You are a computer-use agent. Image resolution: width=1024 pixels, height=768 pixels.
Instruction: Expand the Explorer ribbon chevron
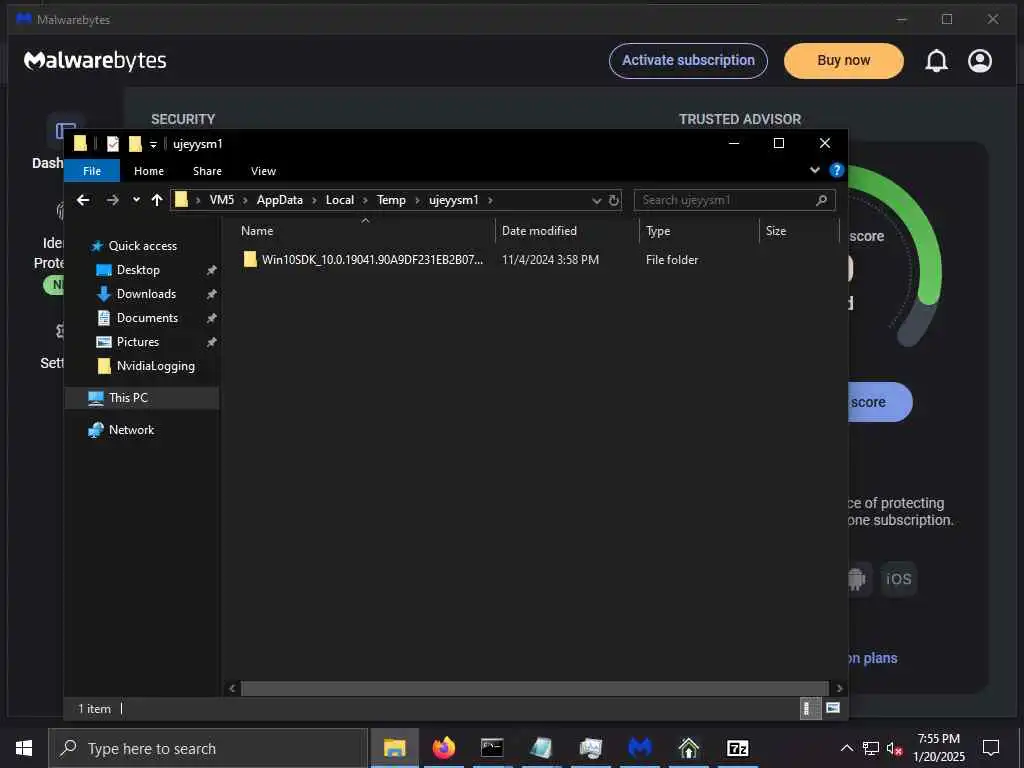pos(814,170)
